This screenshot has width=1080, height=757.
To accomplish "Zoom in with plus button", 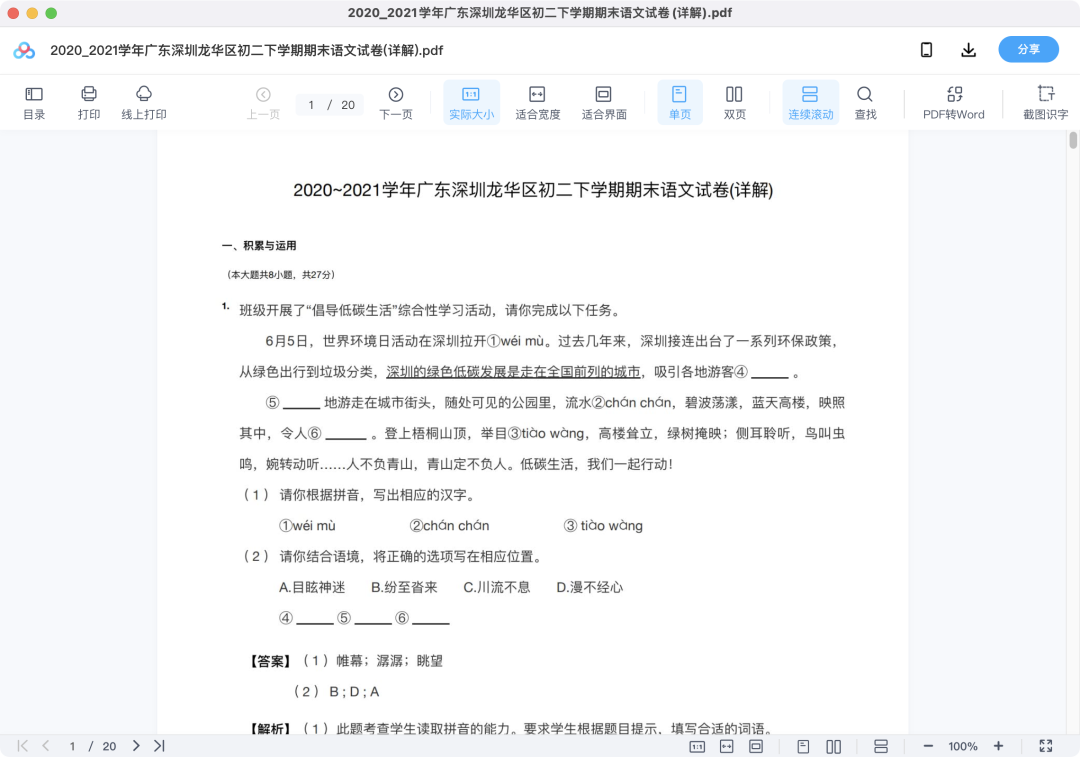I will [998, 746].
